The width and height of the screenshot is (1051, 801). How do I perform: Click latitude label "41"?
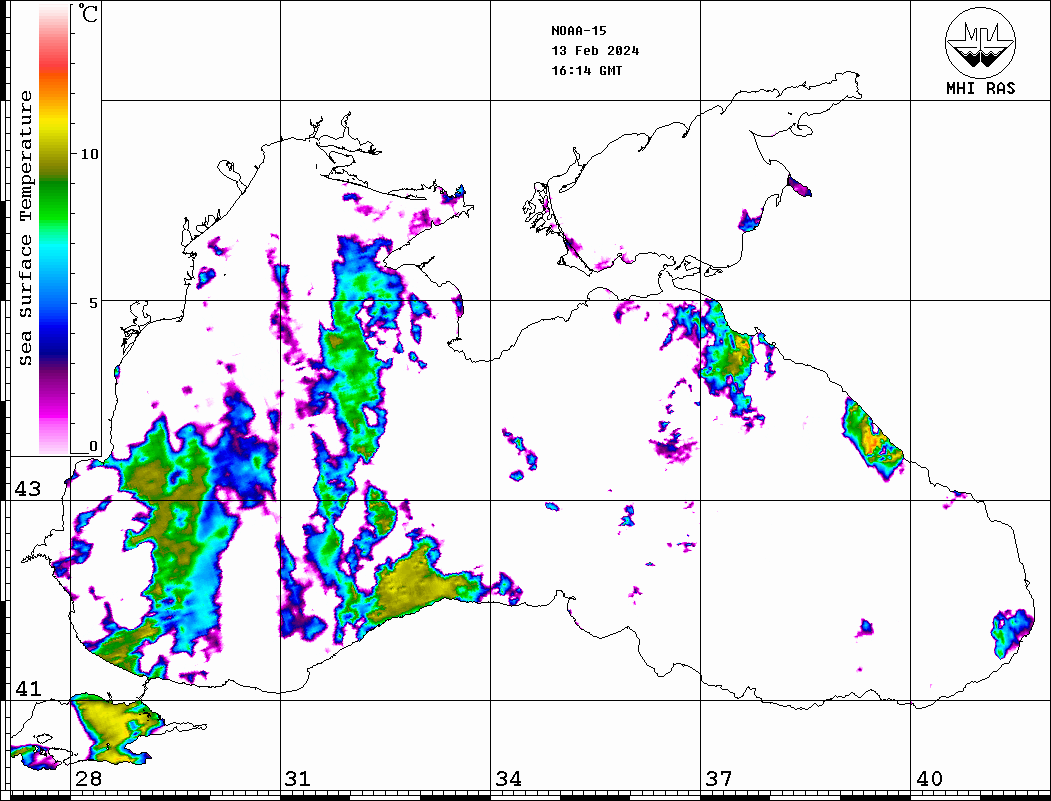pyautogui.click(x=27, y=688)
